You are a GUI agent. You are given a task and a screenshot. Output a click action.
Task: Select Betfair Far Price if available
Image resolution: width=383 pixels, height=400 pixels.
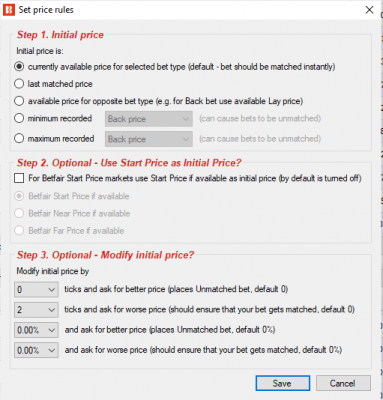pyautogui.click(x=19, y=230)
